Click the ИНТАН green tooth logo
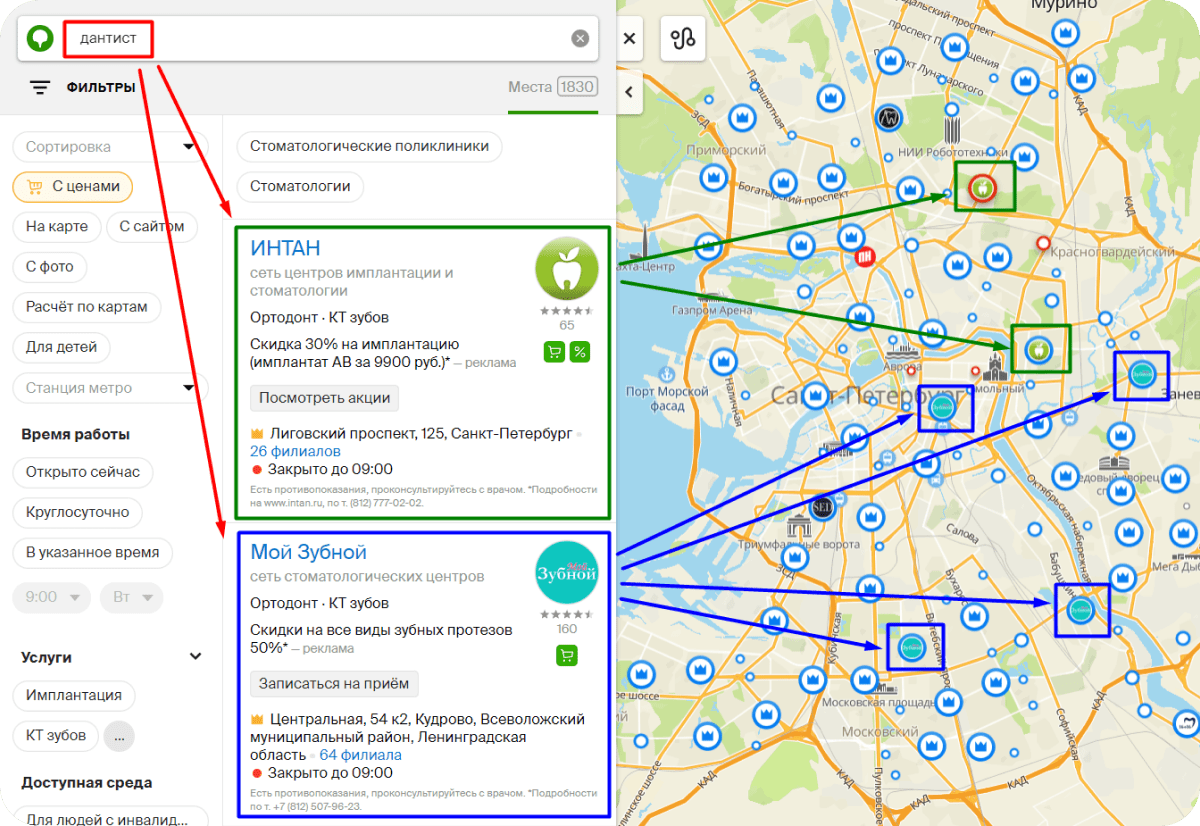1200x826 pixels. tap(567, 269)
